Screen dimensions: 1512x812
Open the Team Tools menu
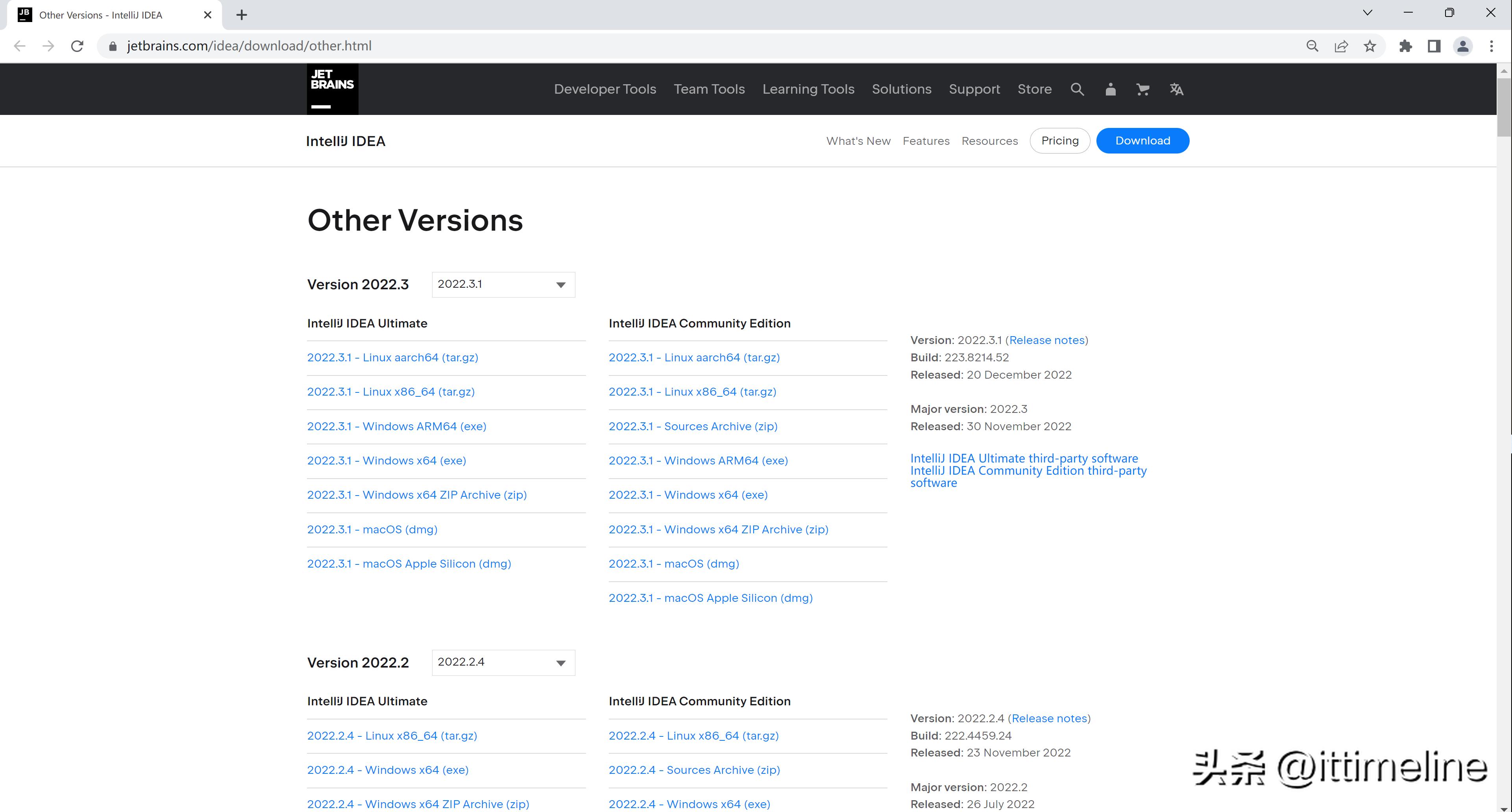tap(709, 89)
